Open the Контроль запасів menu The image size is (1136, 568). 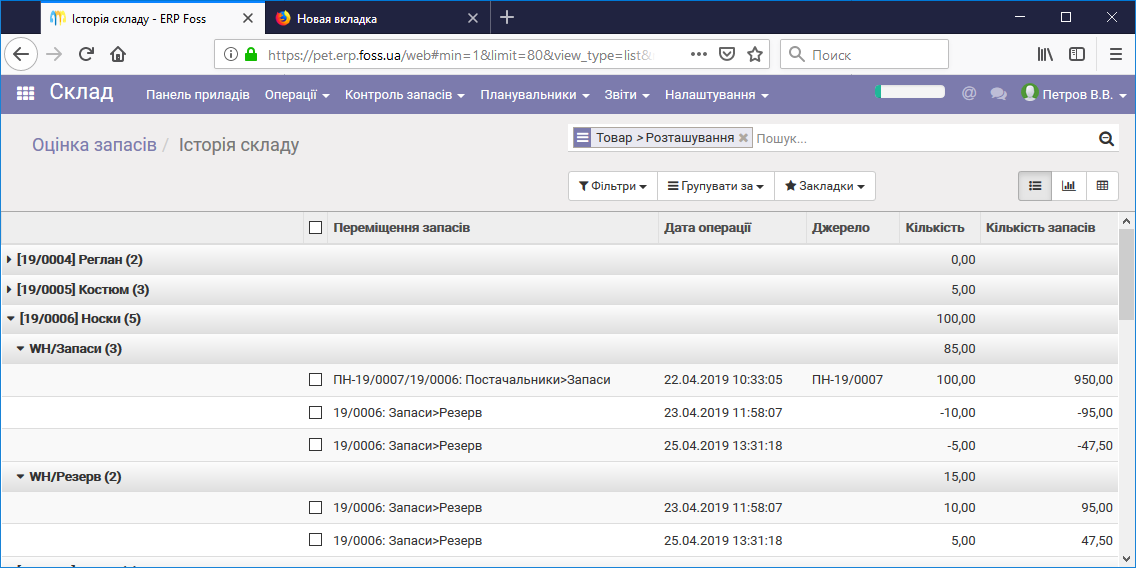click(x=404, y=95)
